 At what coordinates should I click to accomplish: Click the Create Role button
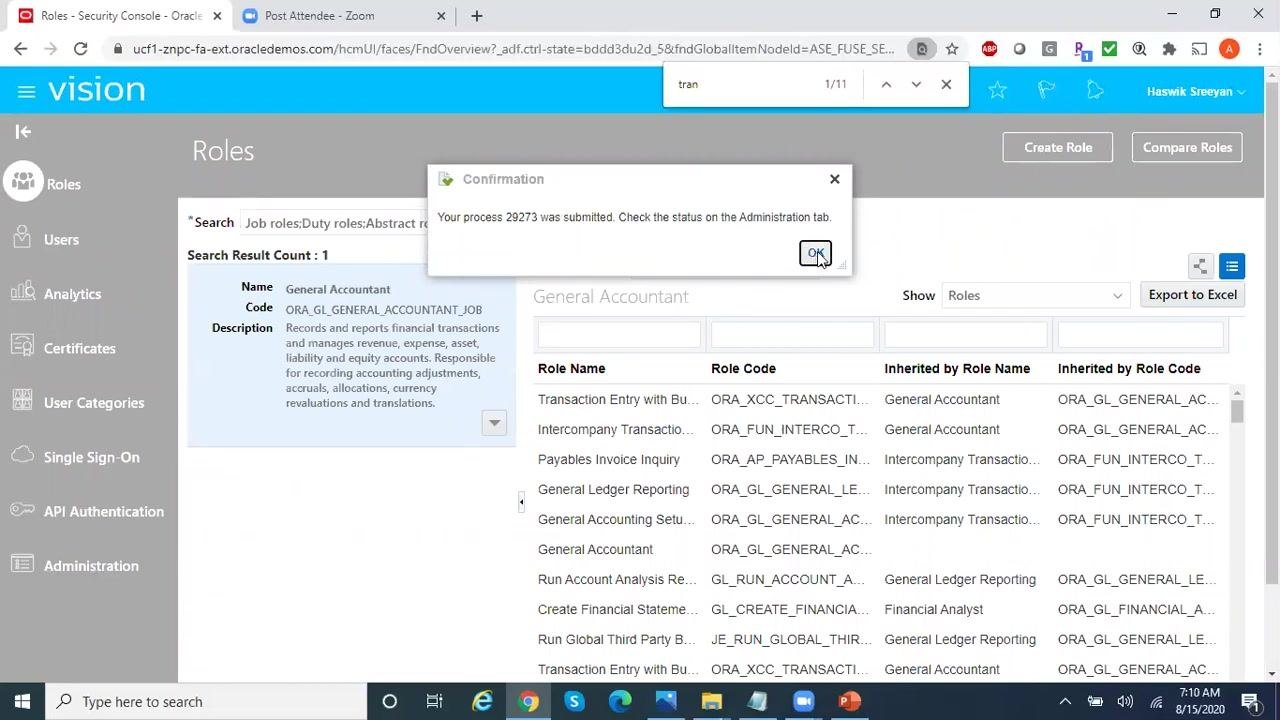tap(1058, 147)
